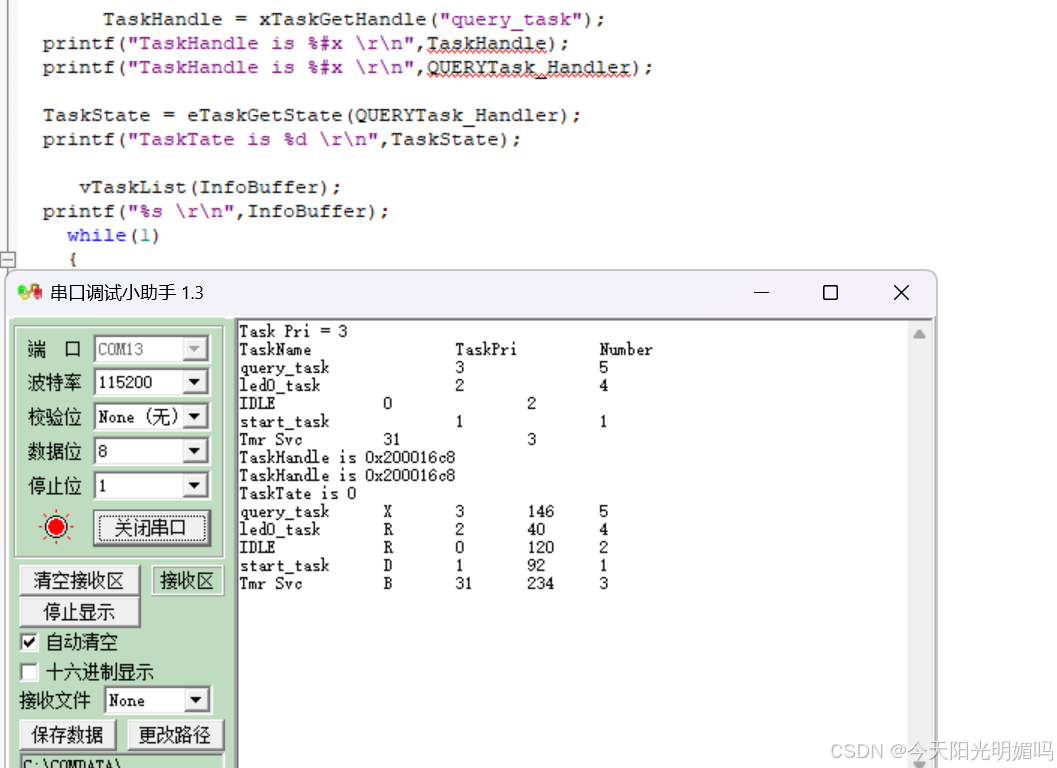Click the vTaskList(InfoBuffer) code line
The image size is (1057, 768).
[210, 187]
